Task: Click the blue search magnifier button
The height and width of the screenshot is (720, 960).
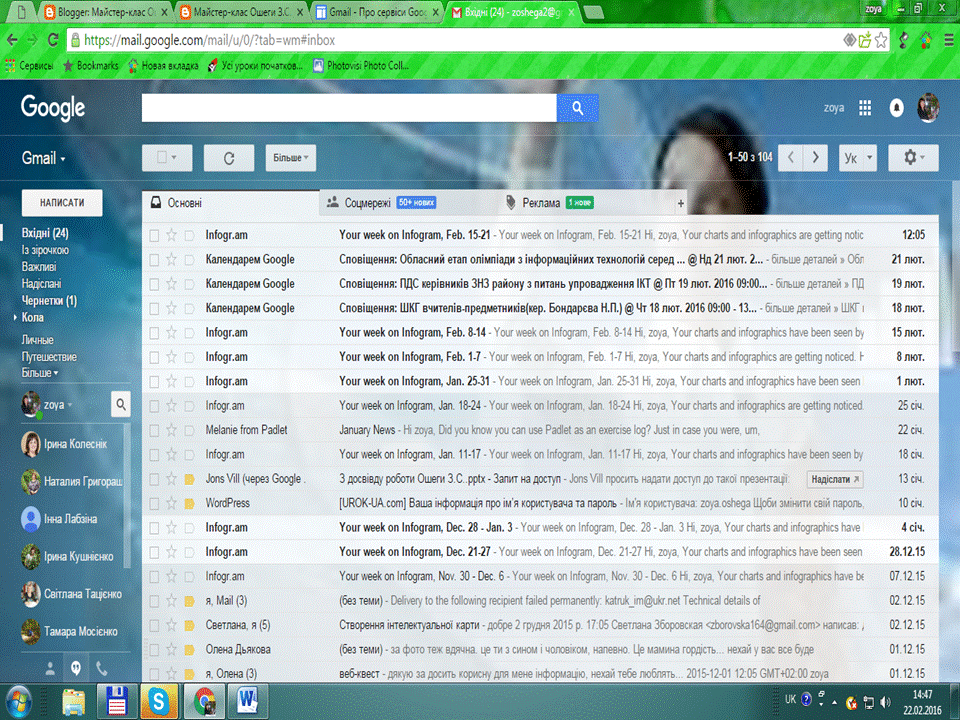Action: pyautogui.click(x=577, y=108)
